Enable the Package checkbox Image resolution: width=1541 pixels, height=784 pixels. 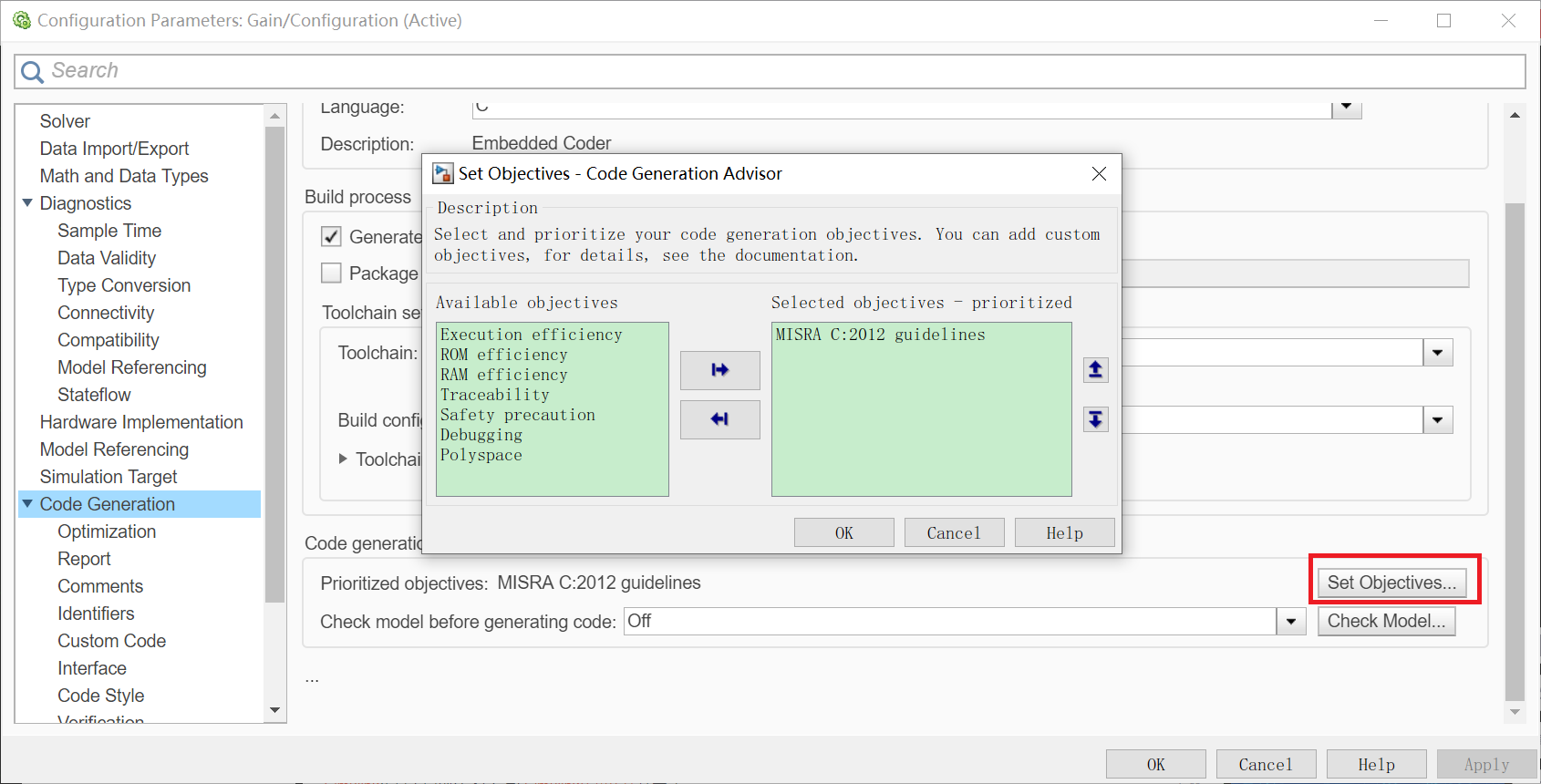pos(331,273)
